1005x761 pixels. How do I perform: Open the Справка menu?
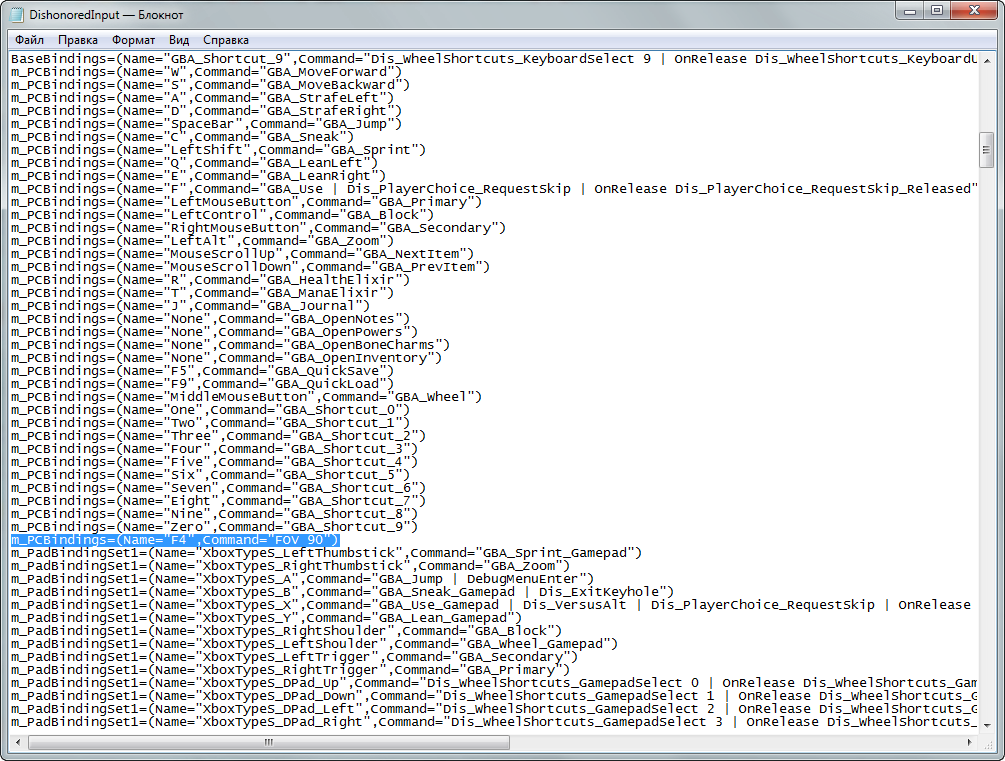pos(226,40)
